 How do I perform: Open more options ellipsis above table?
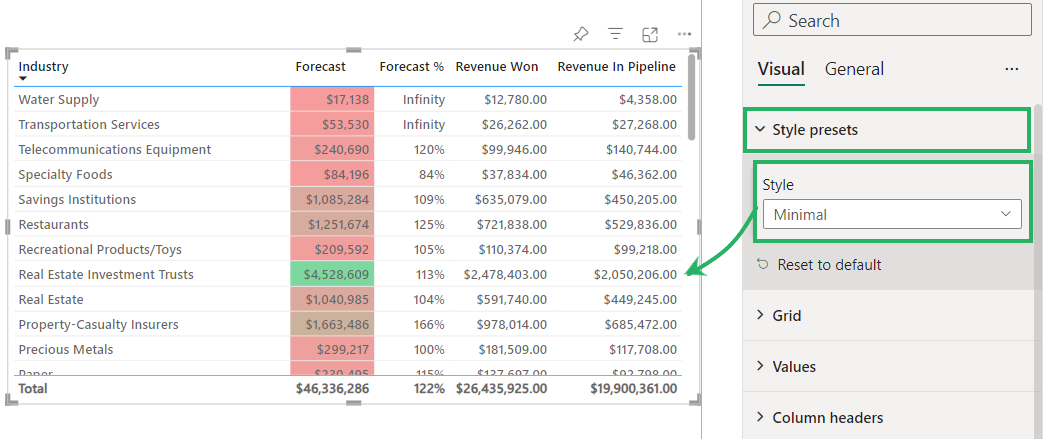pos(684,34)
